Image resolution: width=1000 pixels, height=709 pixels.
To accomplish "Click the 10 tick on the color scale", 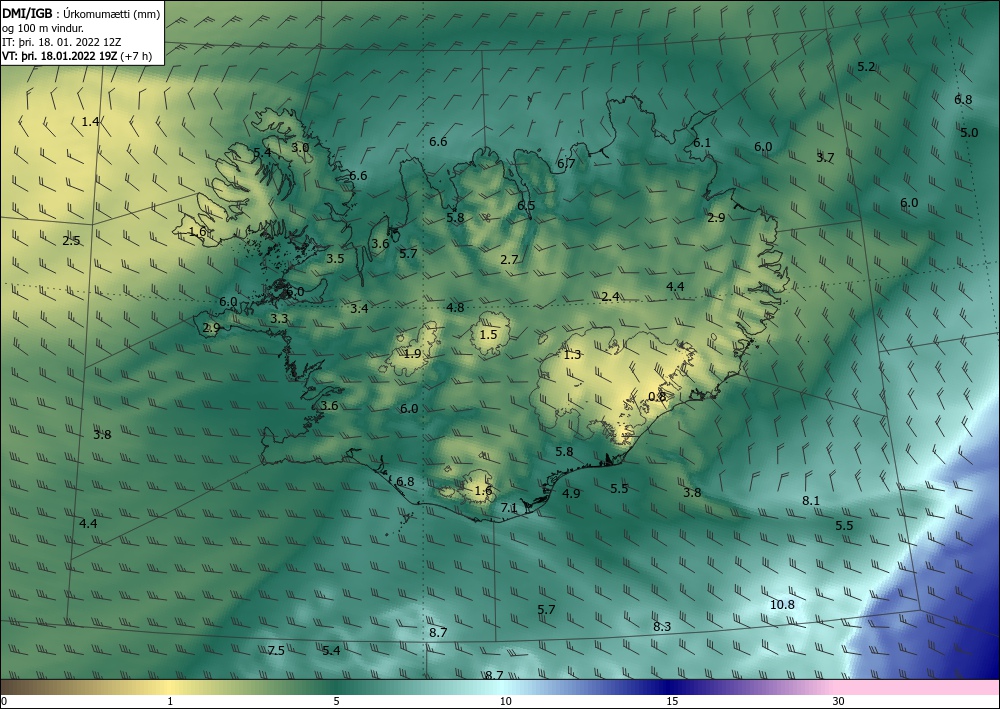I will tap(506, 702).
